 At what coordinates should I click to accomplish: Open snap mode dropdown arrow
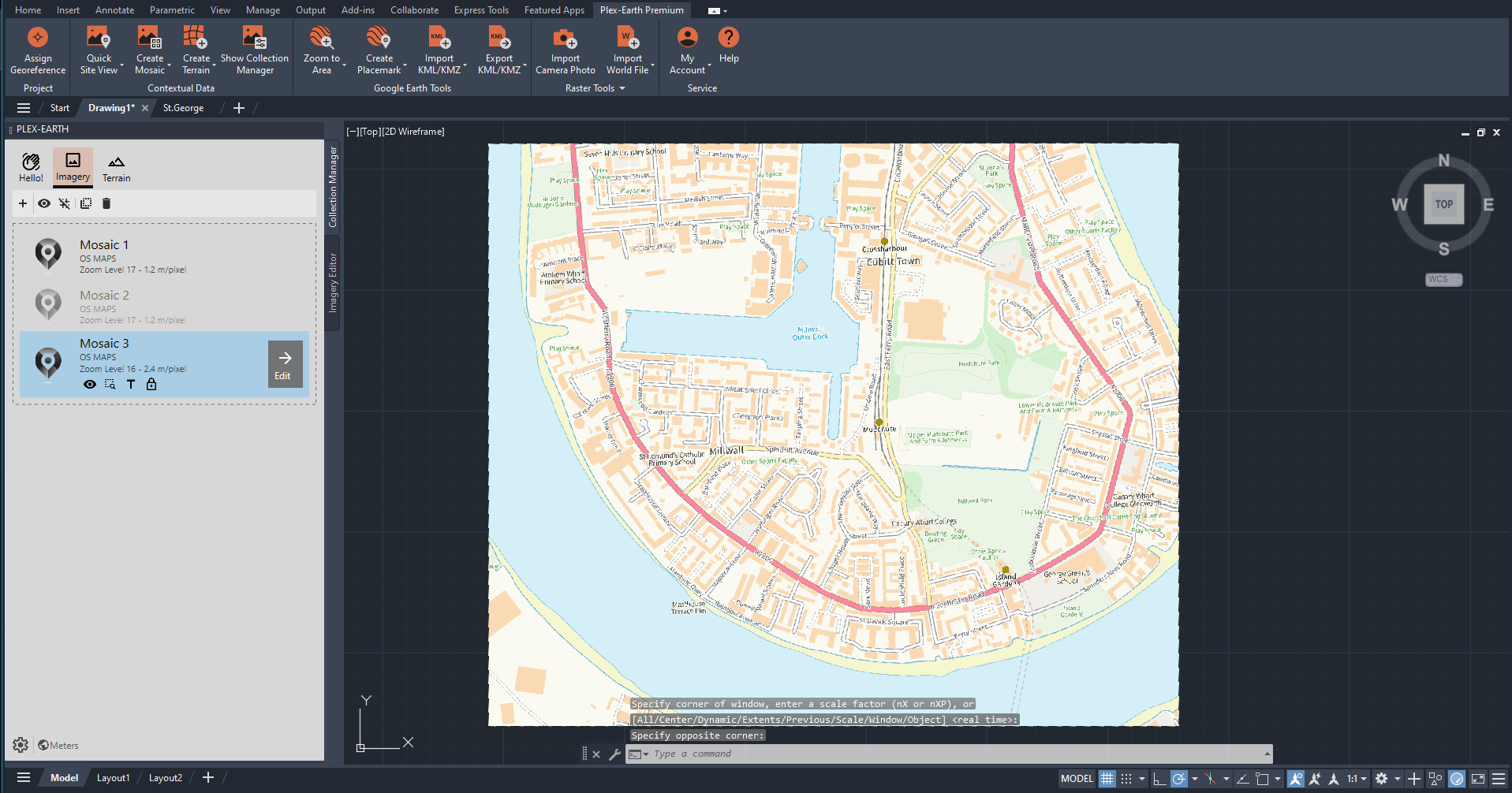[x=1141, y=779]
